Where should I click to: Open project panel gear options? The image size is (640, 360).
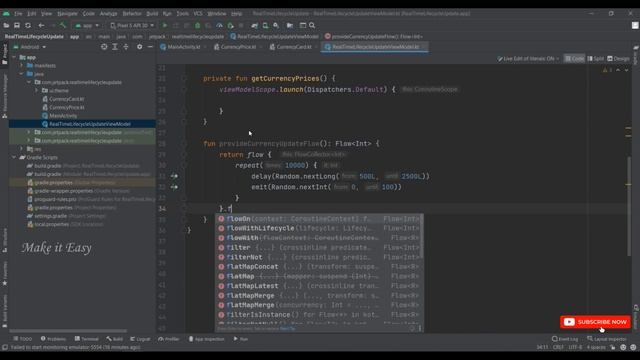pos(140,47)
